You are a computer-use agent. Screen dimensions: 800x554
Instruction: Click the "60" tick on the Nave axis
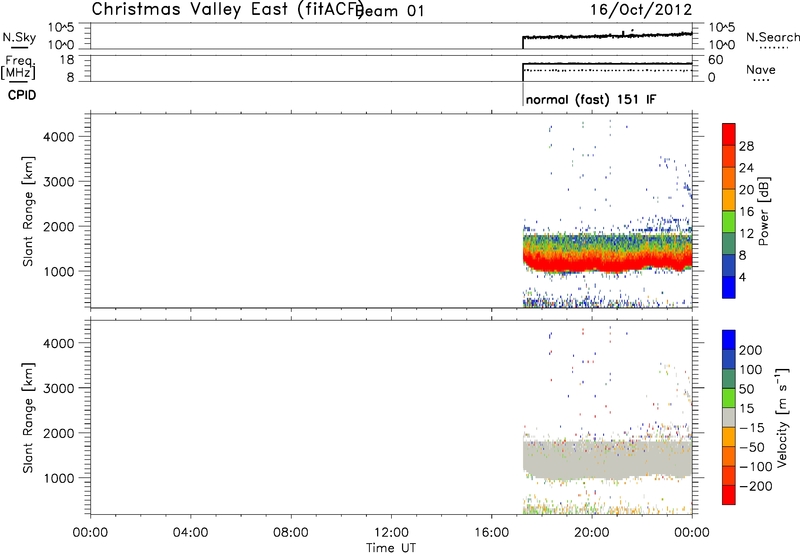click(x=715, y=60)
